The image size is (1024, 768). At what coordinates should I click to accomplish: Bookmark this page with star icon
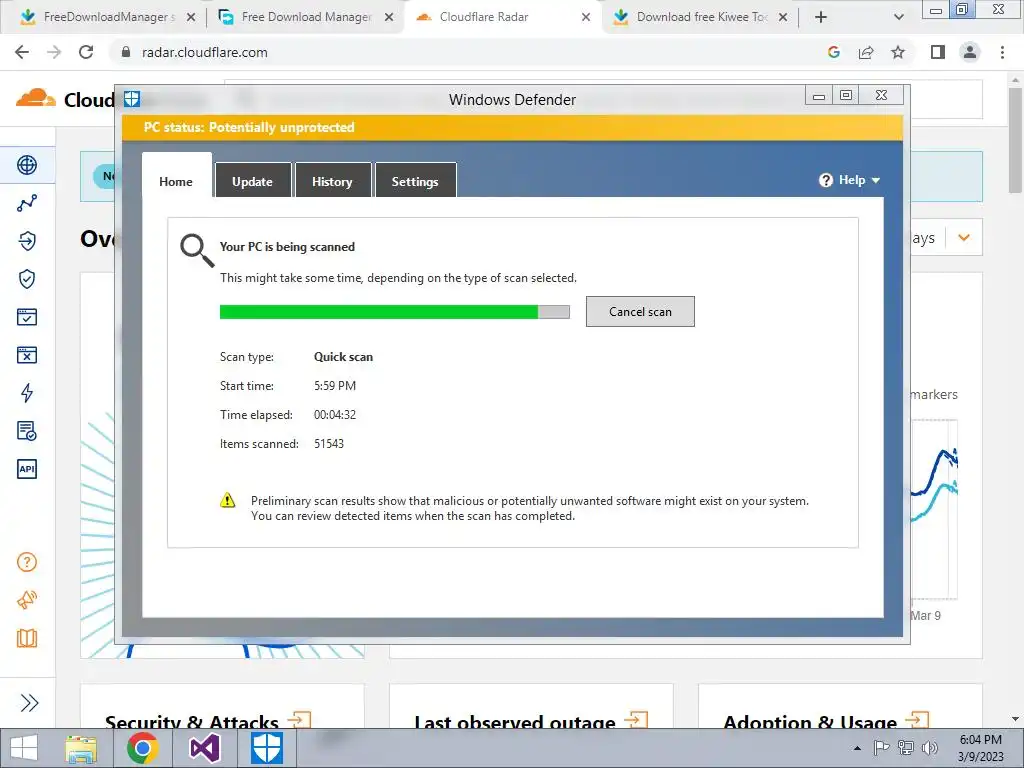898,52
